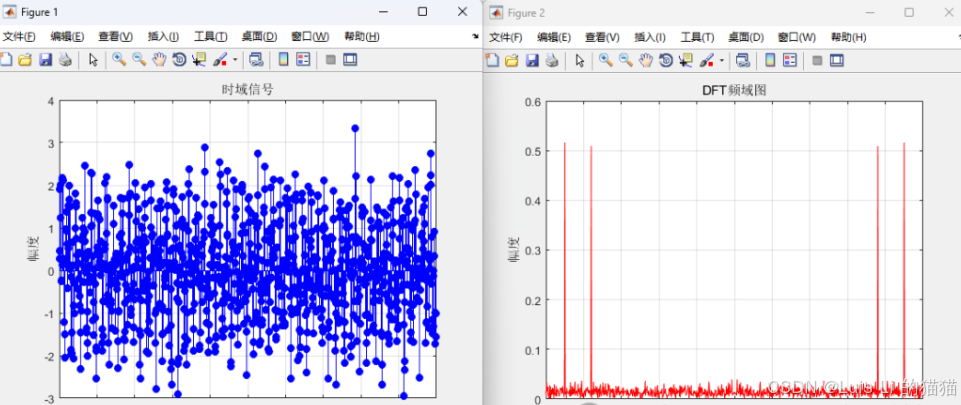Open 窗口(W) menu in Figure 1
This screenshot has height=405, width=961.
(x=310, y=37)
